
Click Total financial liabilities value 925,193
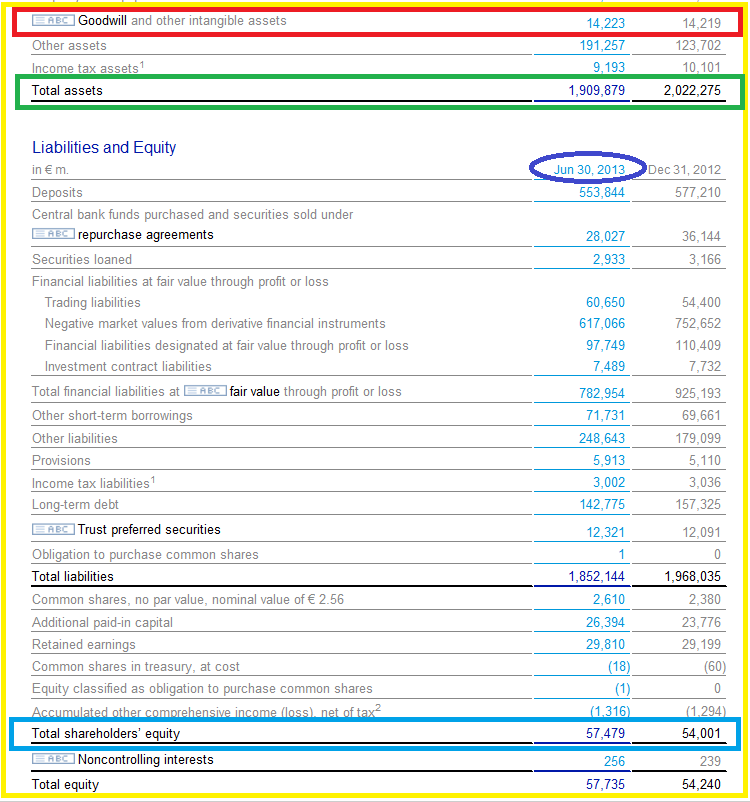[x=698, y=393]
